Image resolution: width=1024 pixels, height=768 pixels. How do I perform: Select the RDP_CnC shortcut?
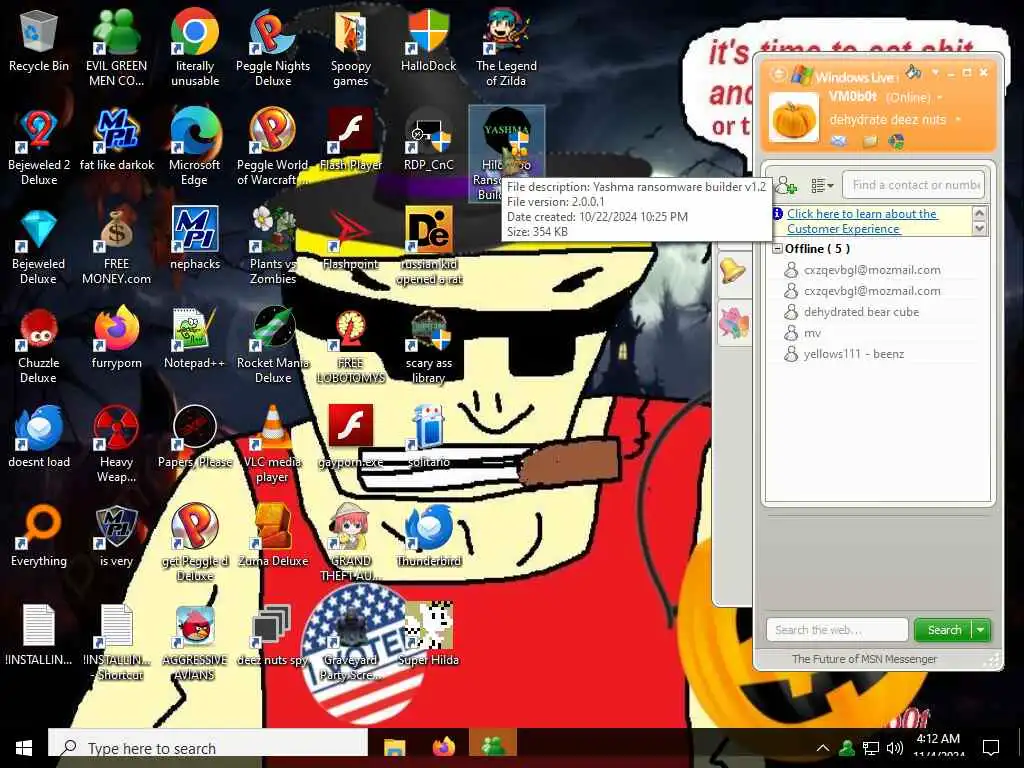(428, 139)
